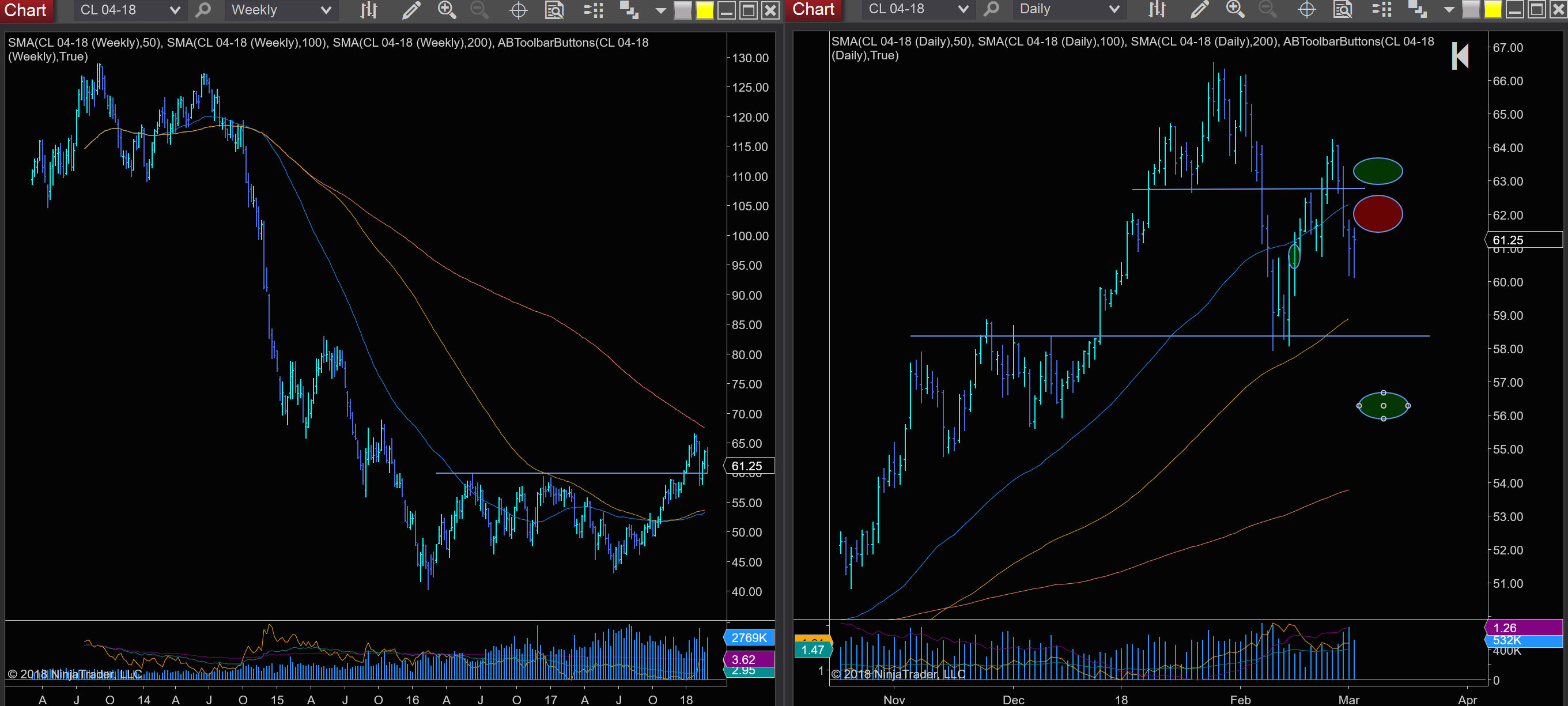Click Daily chart SMA indicator label text

1133,48
